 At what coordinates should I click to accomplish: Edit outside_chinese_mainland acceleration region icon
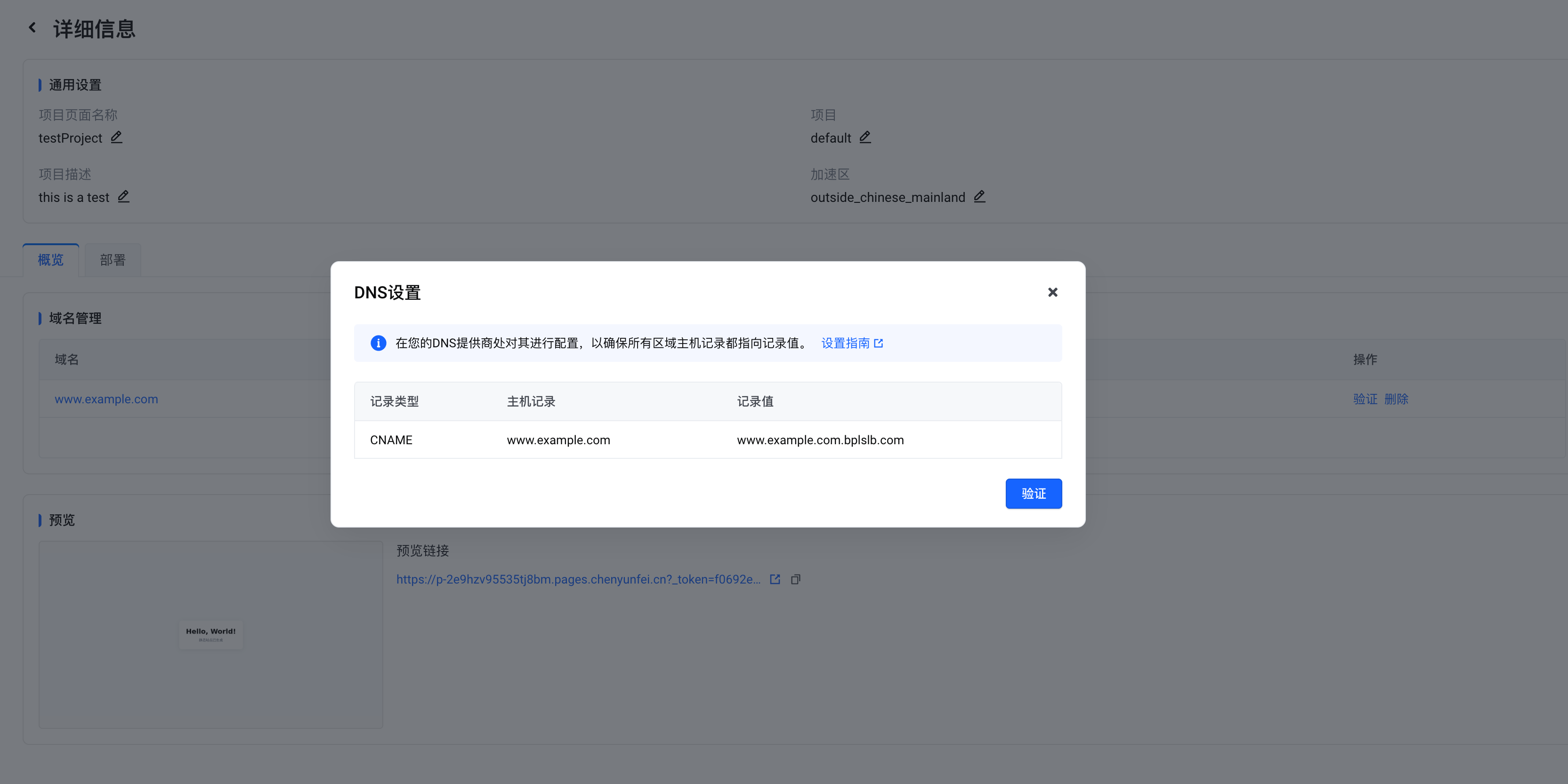(x=979, y=196)
